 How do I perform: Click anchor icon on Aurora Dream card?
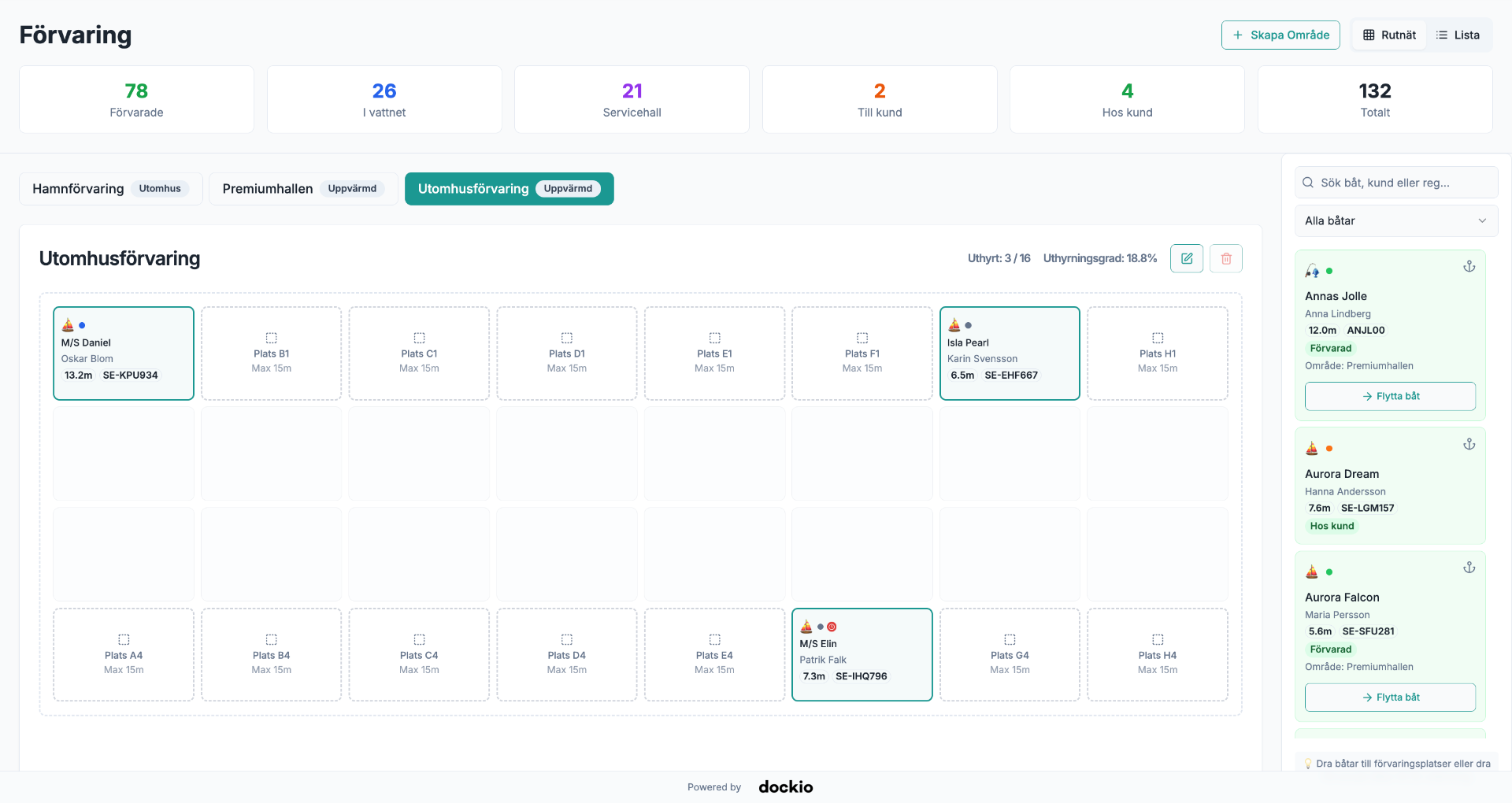1469,445
